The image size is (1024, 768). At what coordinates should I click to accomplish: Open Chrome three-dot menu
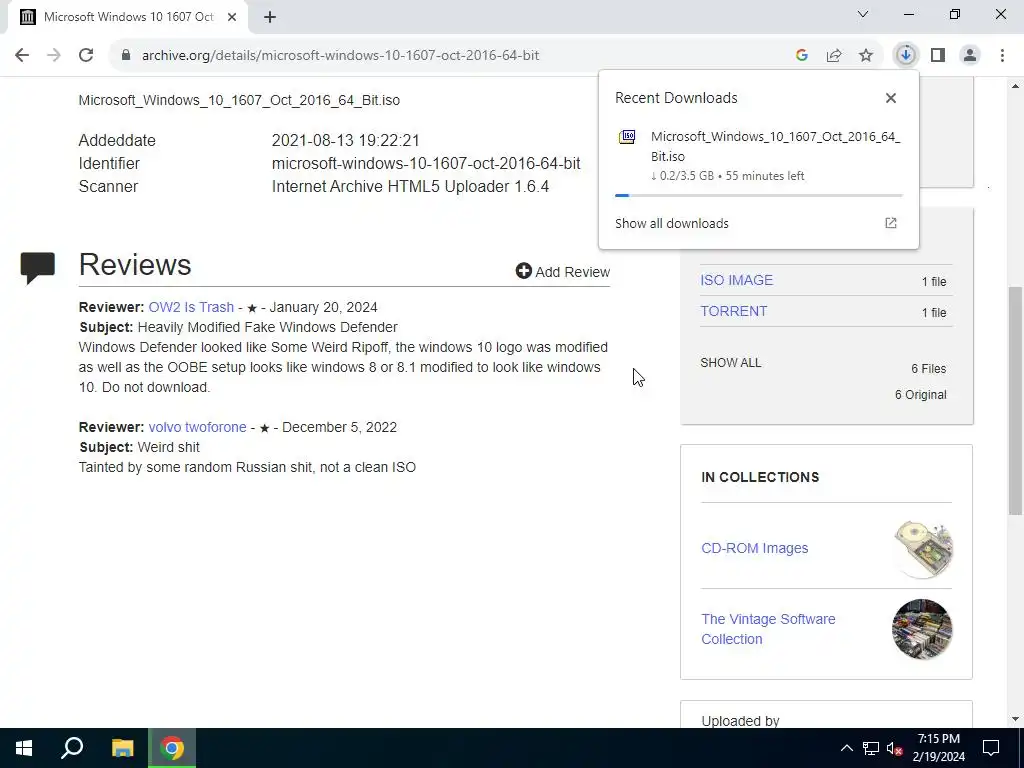(1002, 56)
